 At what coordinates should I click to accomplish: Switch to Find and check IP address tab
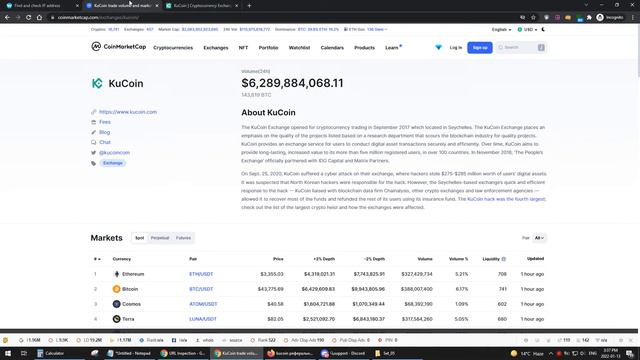click(x=42, y=6)
